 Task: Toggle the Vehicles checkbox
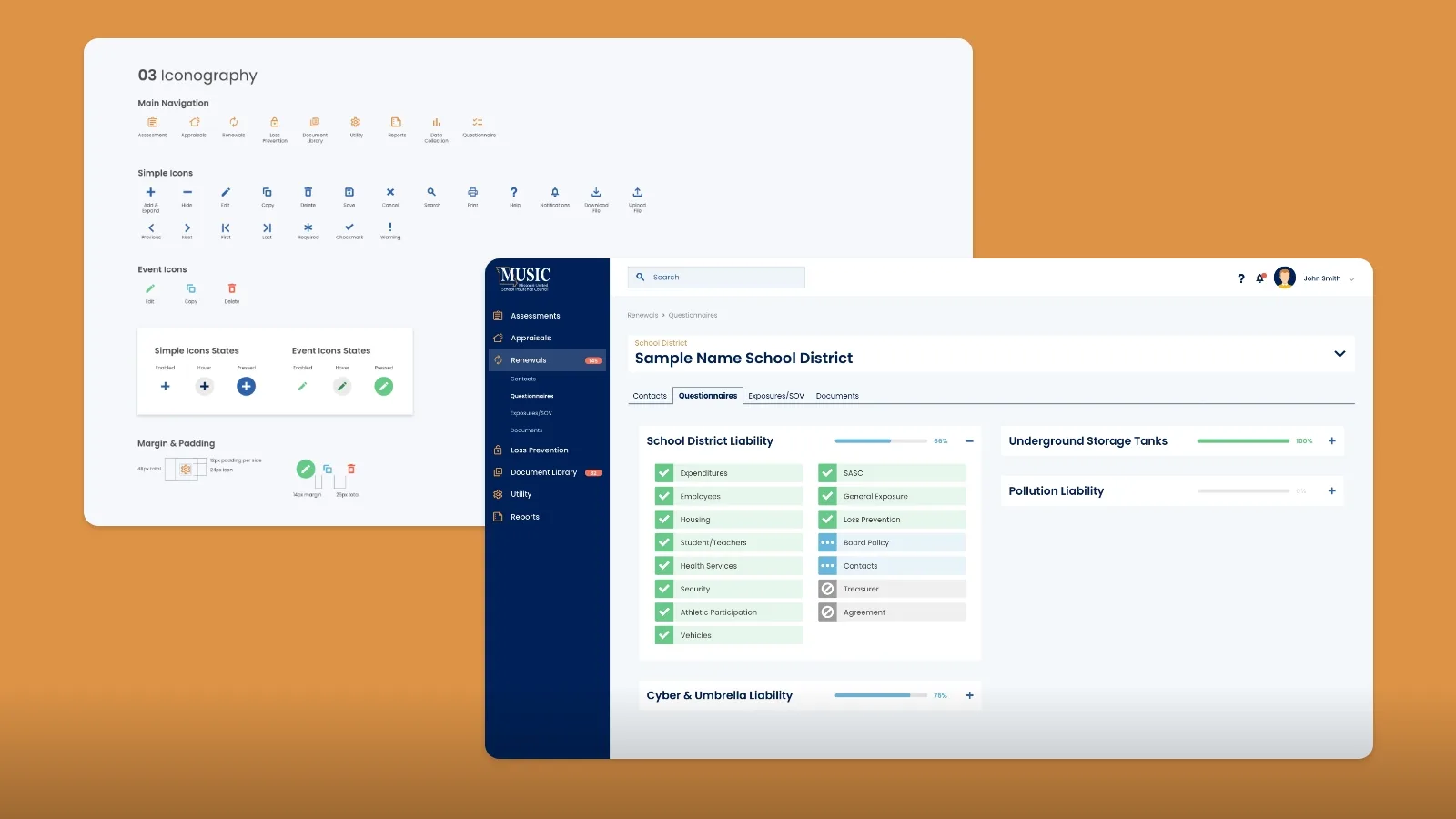point(664,635)
